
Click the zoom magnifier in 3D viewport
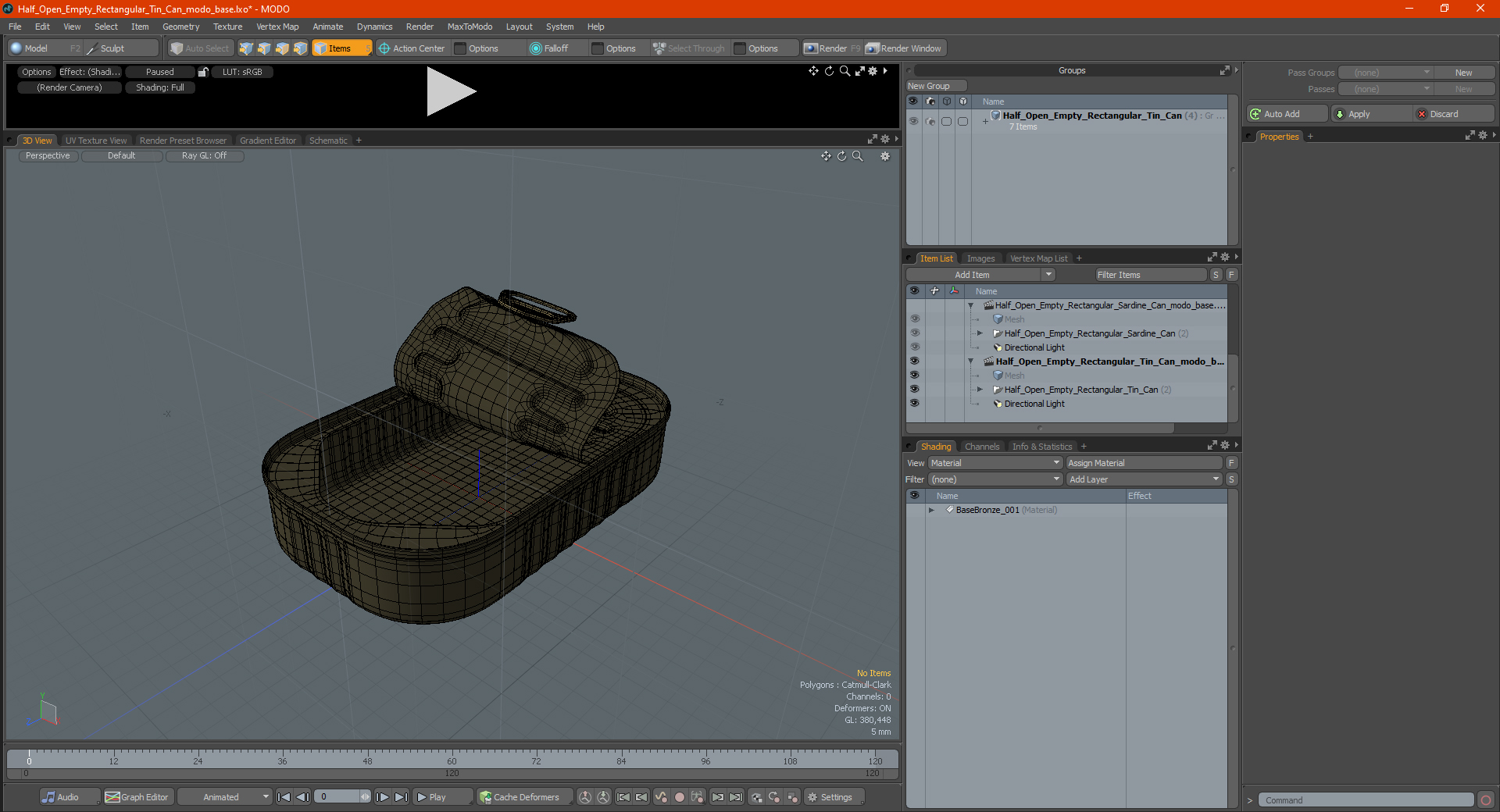coord(857,156)
